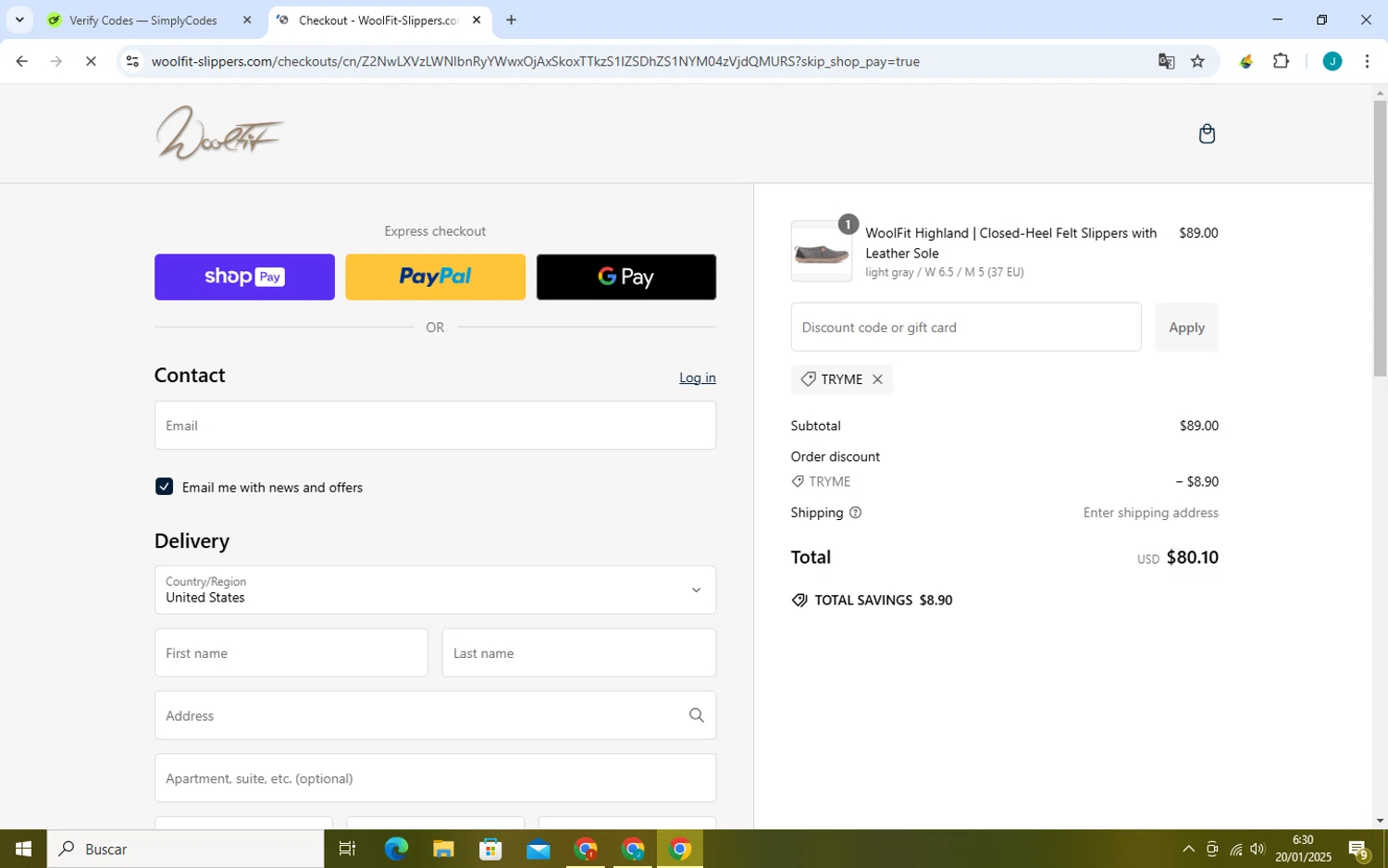This screenshot has width=1388, height=868.
Task: Click the address search magnifier icon
Action: click(697, 715)
